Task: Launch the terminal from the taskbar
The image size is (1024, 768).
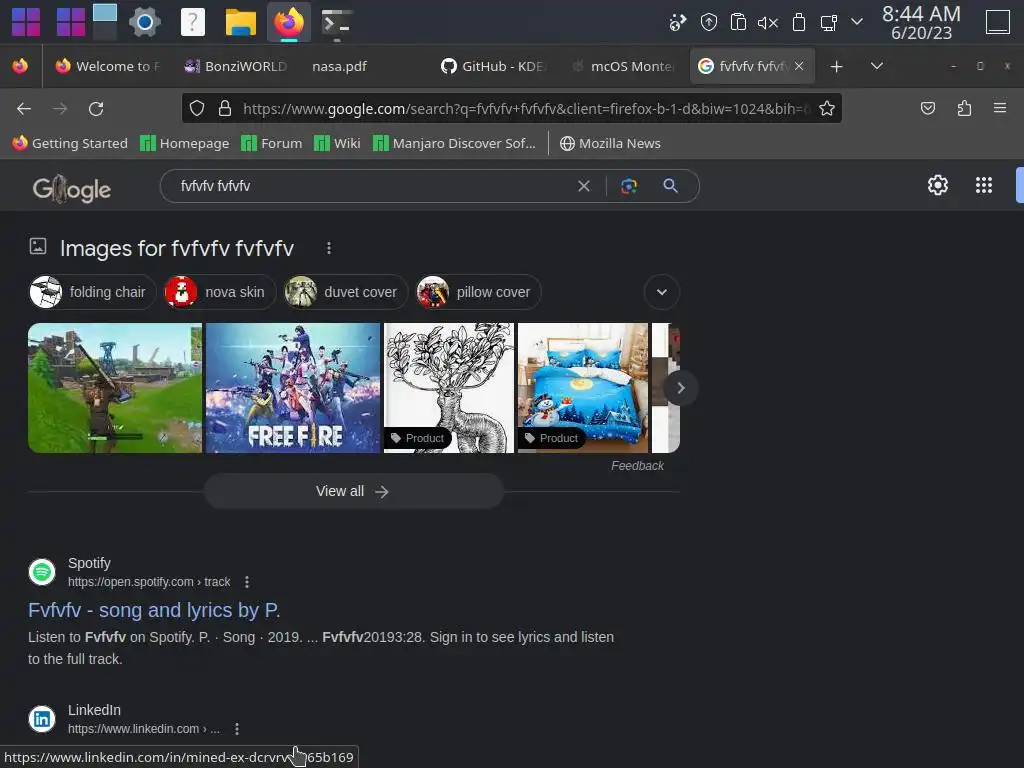Action: coord(337,22)
